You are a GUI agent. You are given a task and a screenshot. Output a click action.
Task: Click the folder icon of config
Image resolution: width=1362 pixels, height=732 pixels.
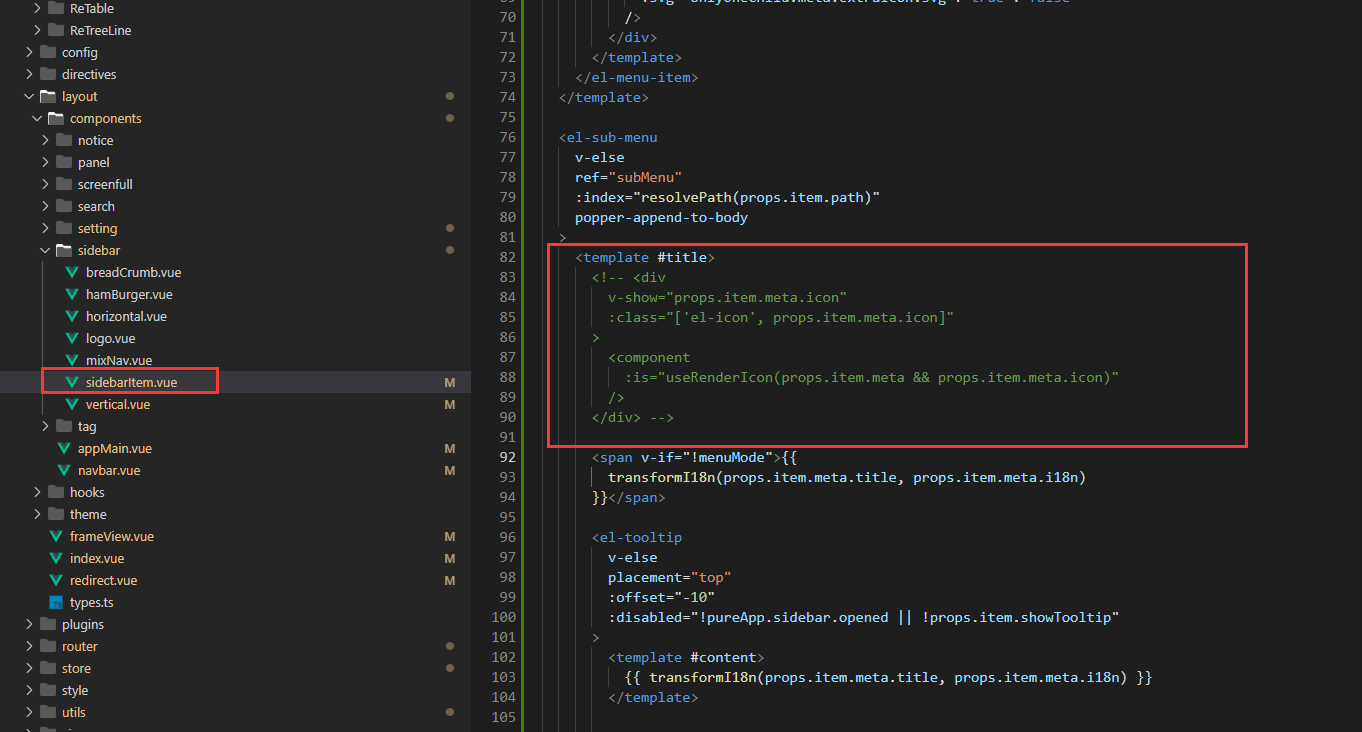(x=47, y=52)
